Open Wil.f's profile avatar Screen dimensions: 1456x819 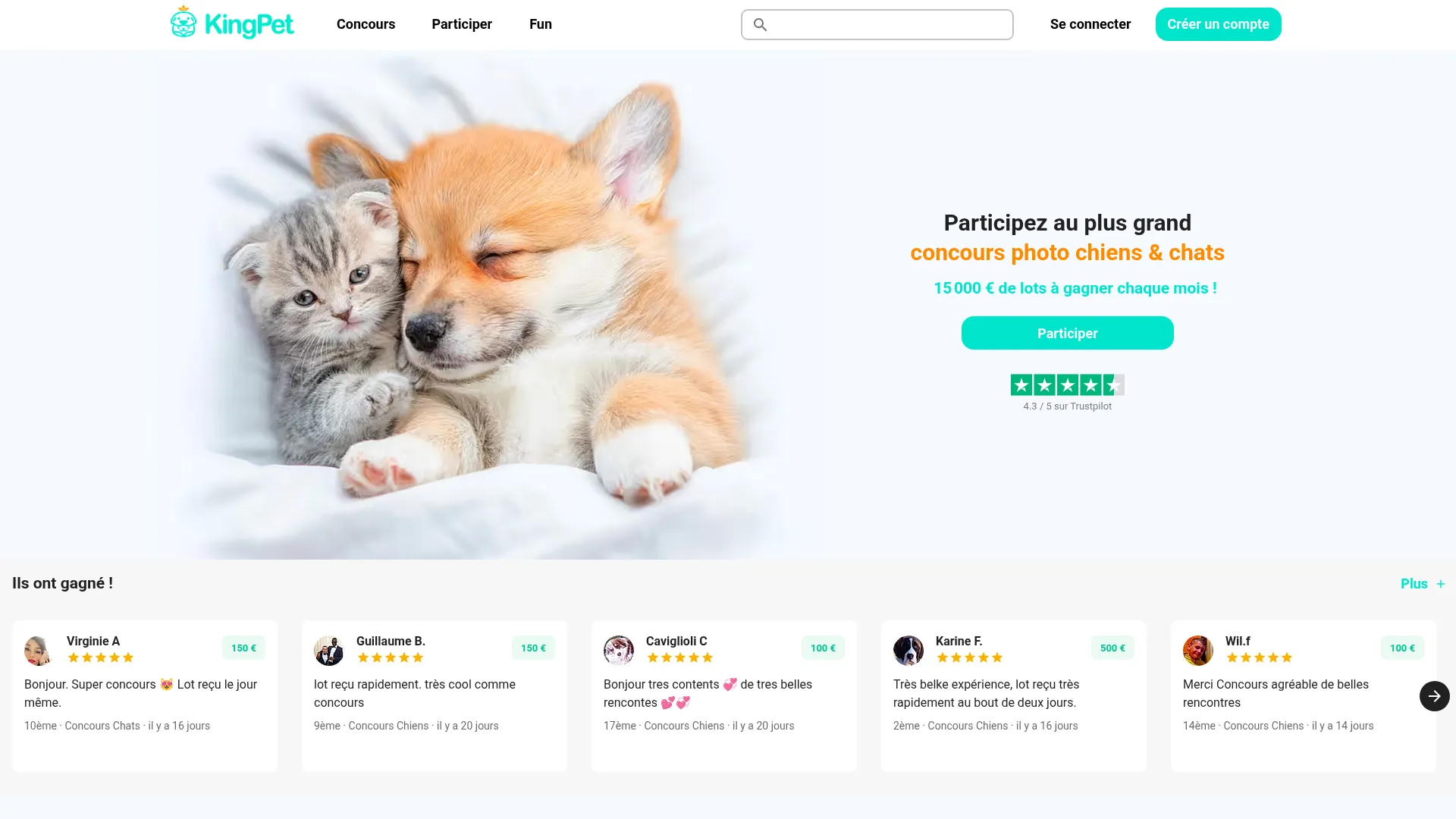click(x=1197, y=651)
